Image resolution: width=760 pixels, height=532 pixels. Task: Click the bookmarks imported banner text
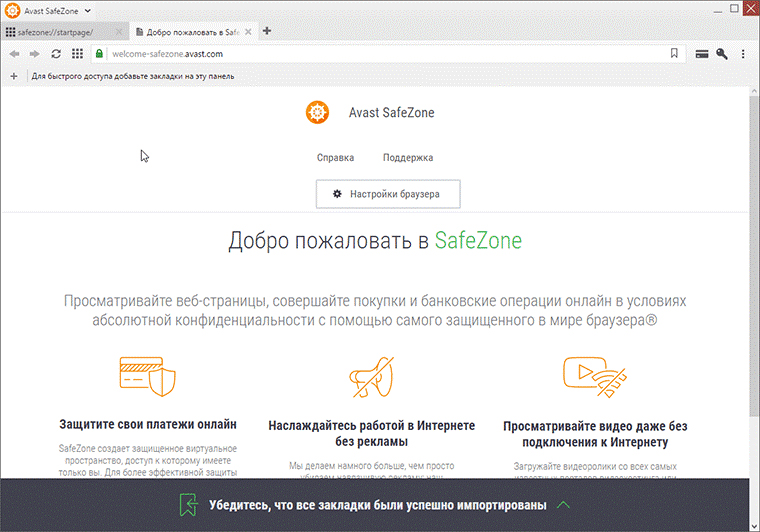[378, 505]
